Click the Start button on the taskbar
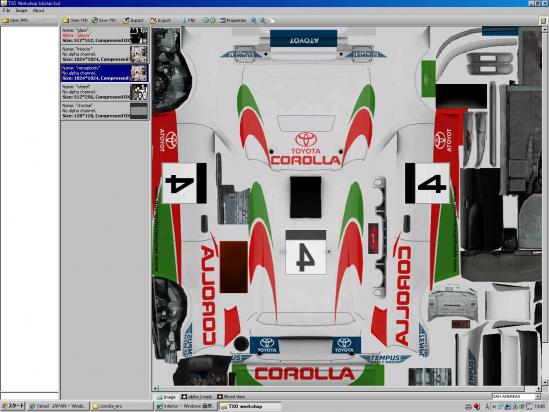549x412 pixels. 13,406
